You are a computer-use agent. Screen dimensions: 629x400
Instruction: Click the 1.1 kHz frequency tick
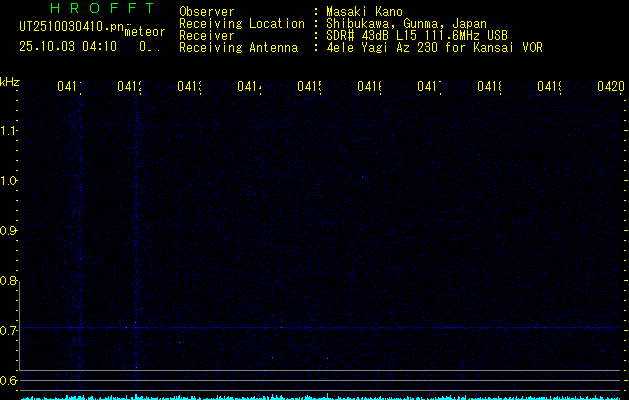point(9,131)
